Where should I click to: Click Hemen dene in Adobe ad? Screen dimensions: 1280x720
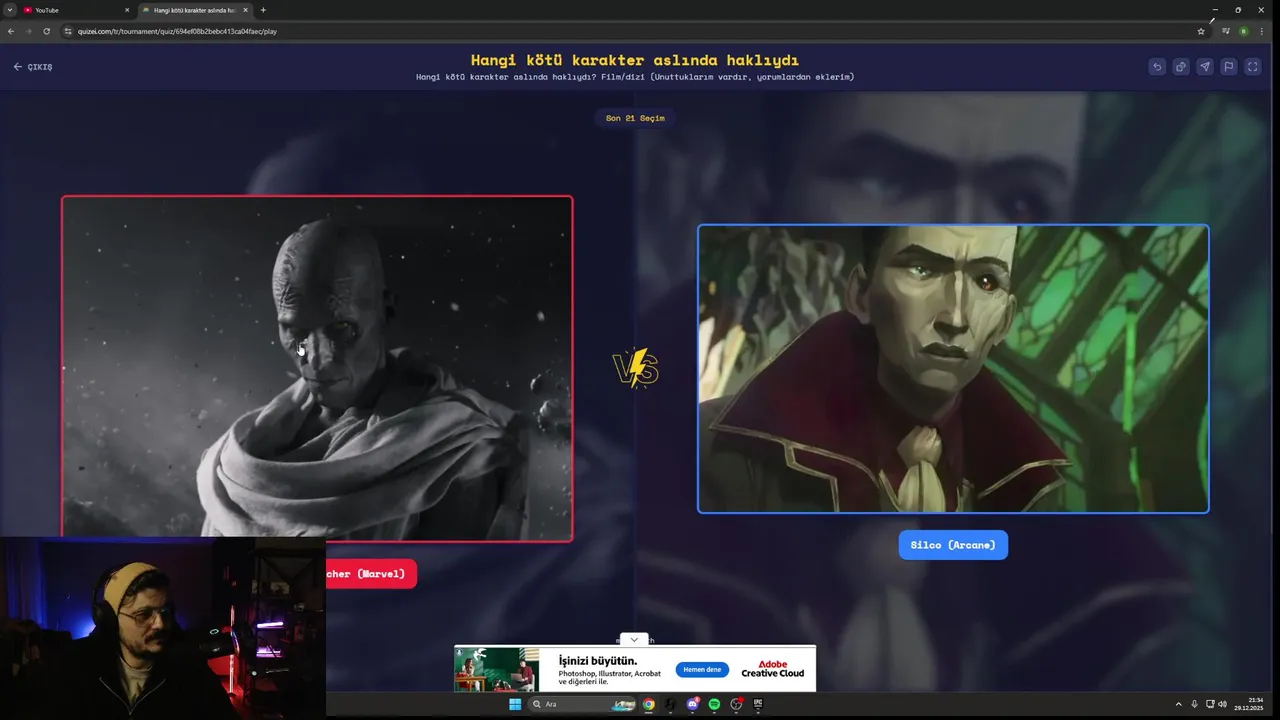click(x=702, y=669)
